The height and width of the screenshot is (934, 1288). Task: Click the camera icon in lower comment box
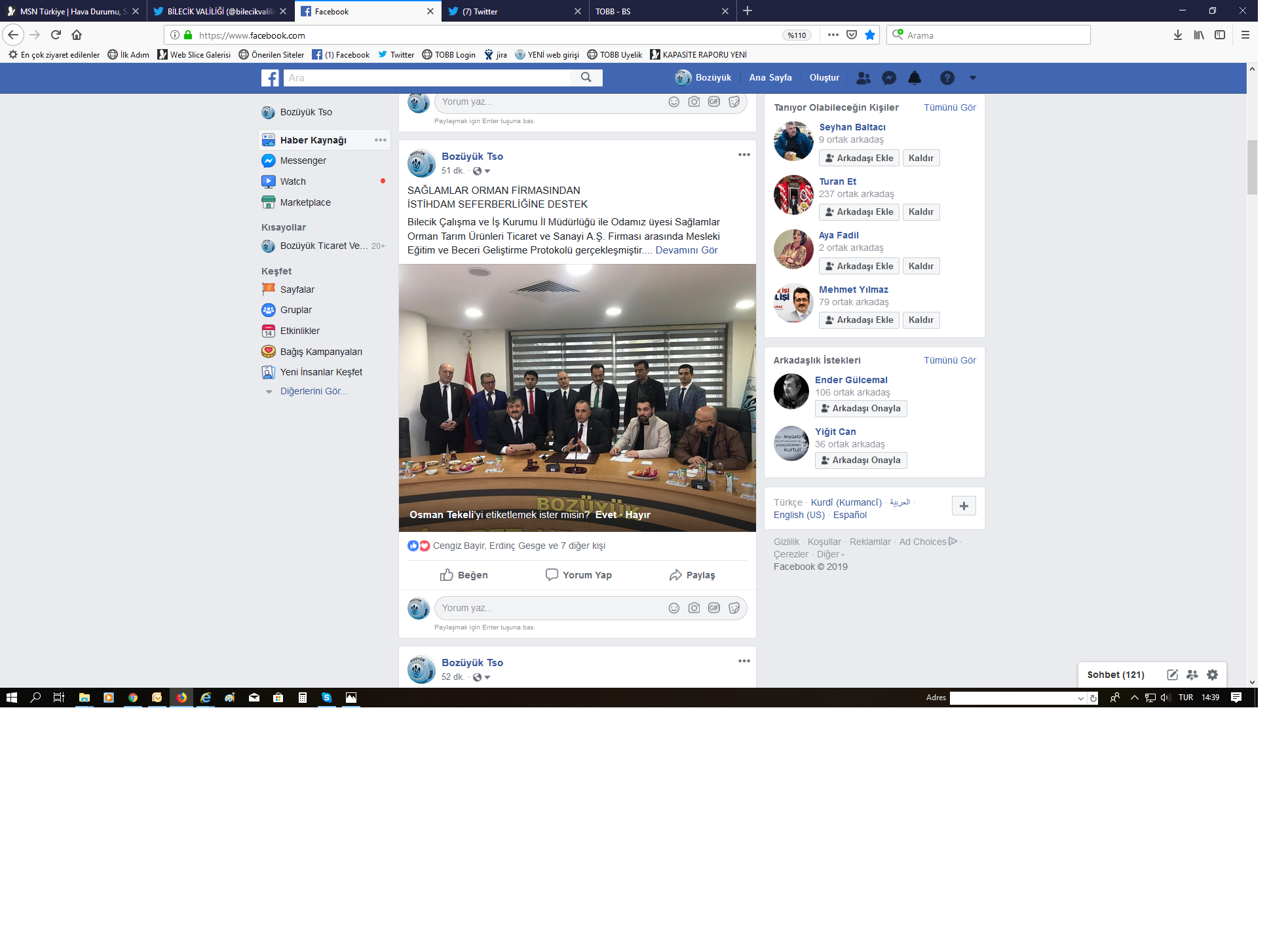point(694,608)
